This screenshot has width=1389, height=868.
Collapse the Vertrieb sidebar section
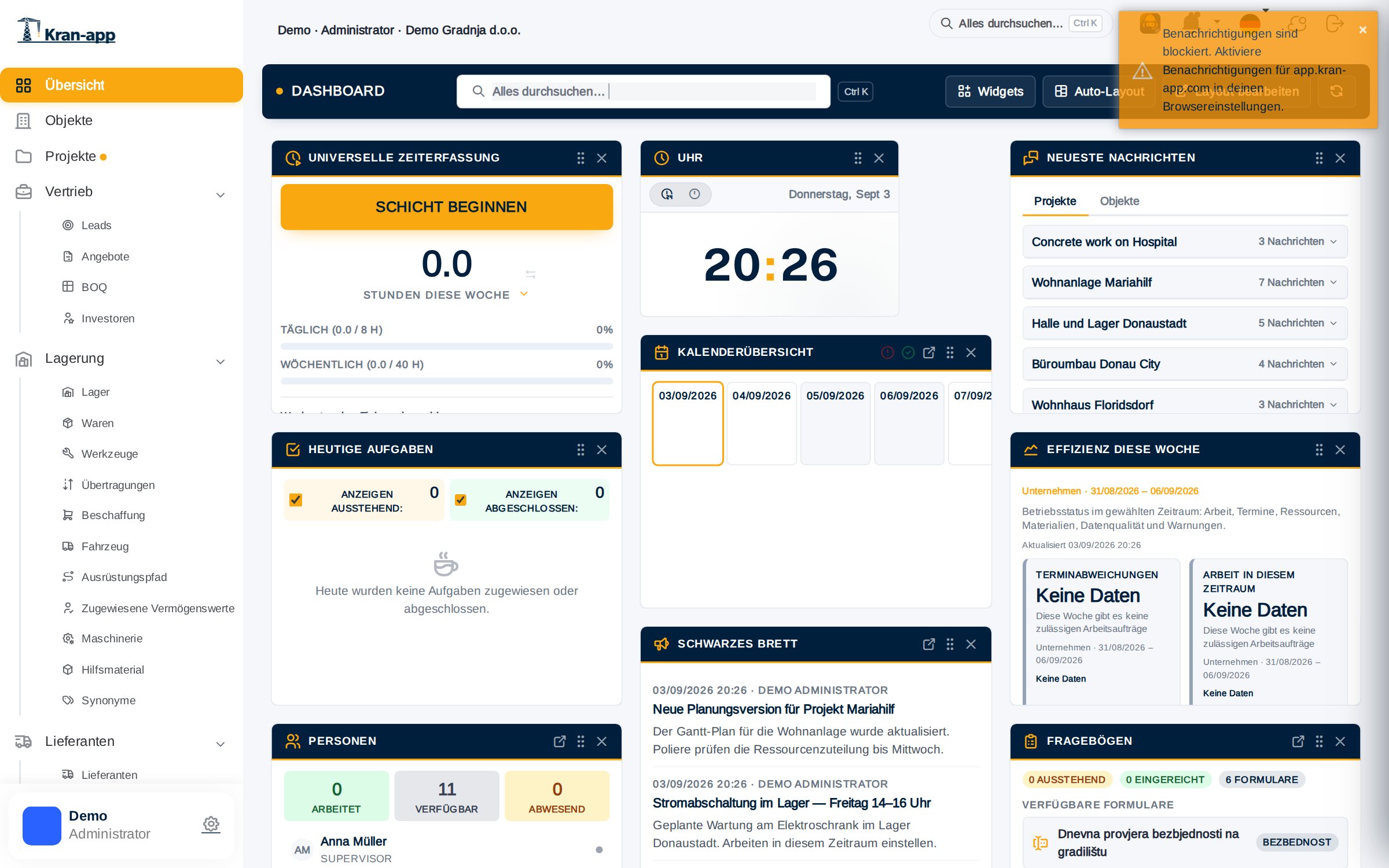[x=221, y=195]
